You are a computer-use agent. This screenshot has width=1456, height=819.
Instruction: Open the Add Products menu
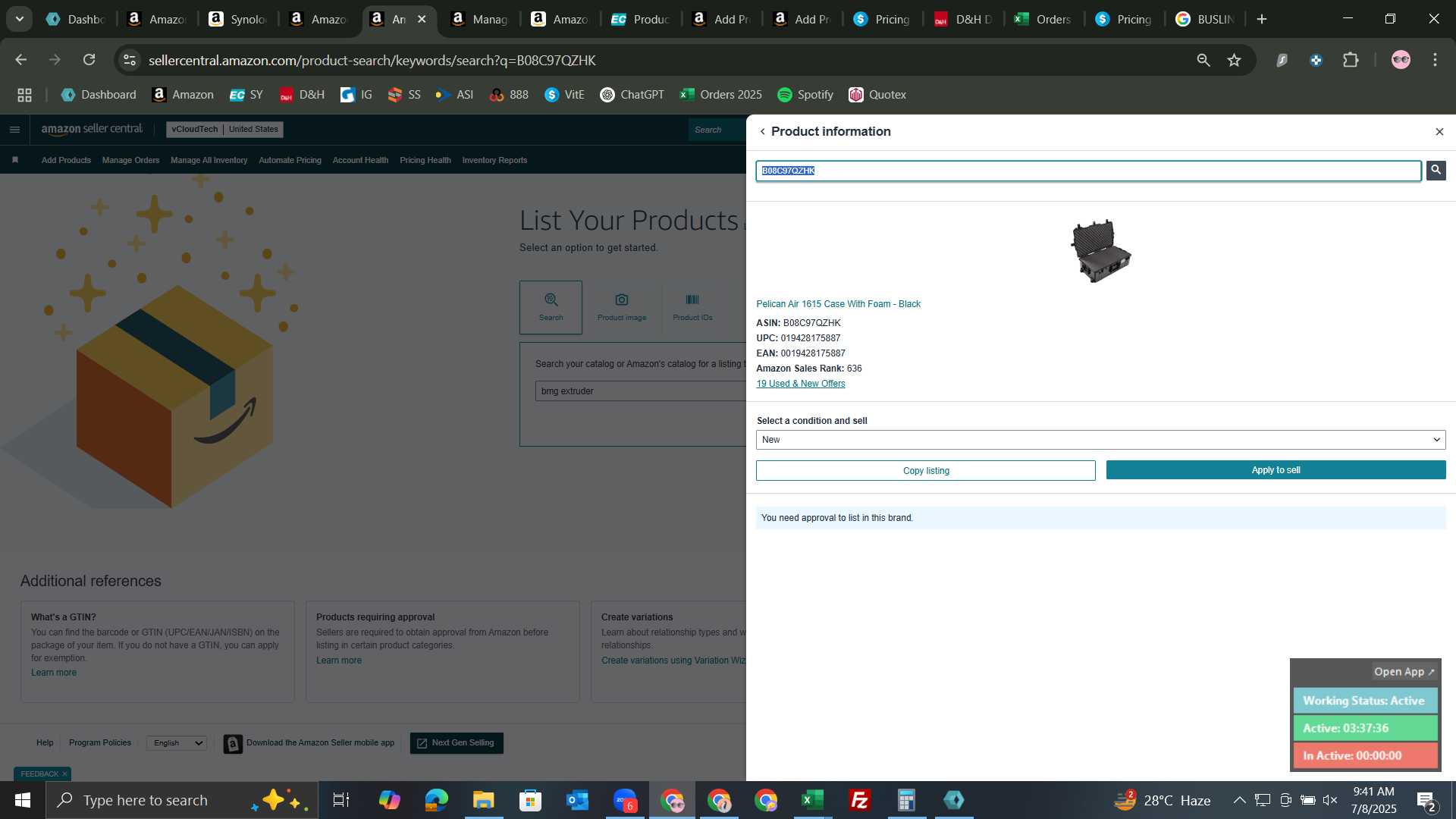[66, 160]
